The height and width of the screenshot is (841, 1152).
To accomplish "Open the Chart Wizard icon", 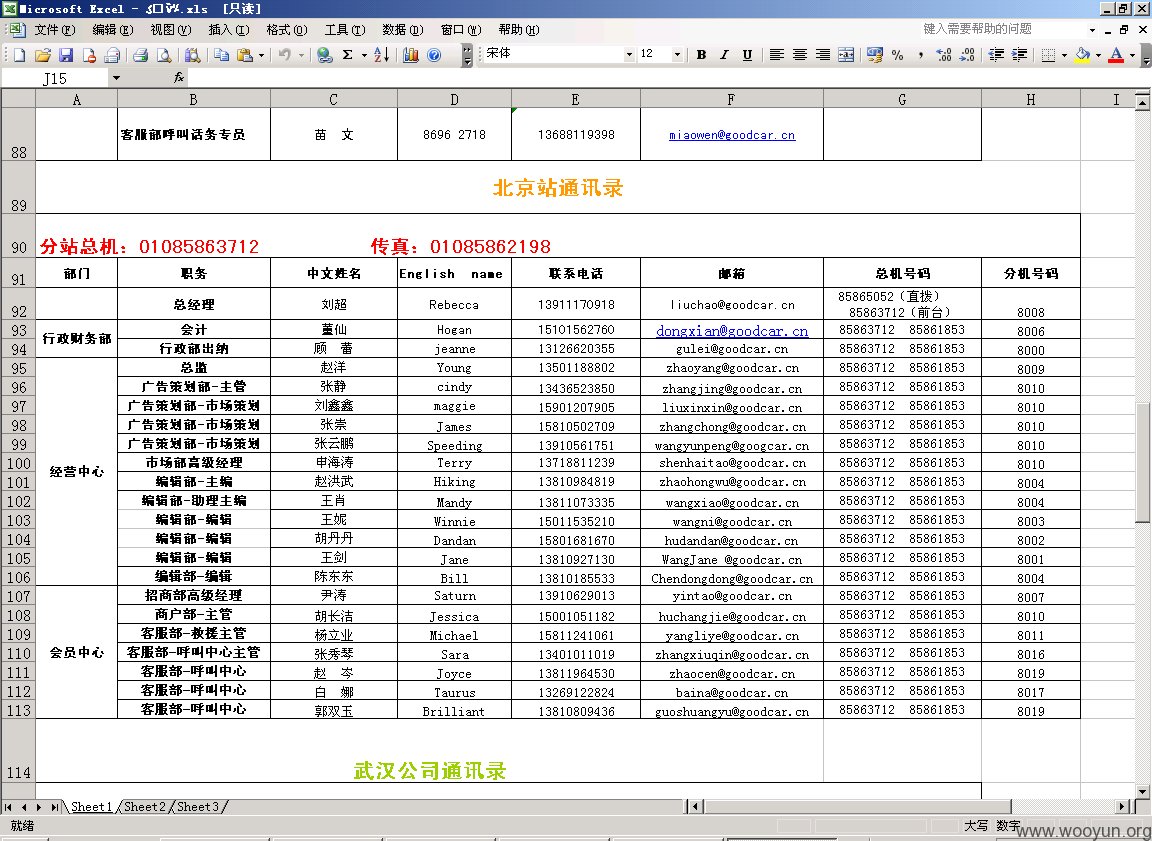I will [x=411, y=55].
